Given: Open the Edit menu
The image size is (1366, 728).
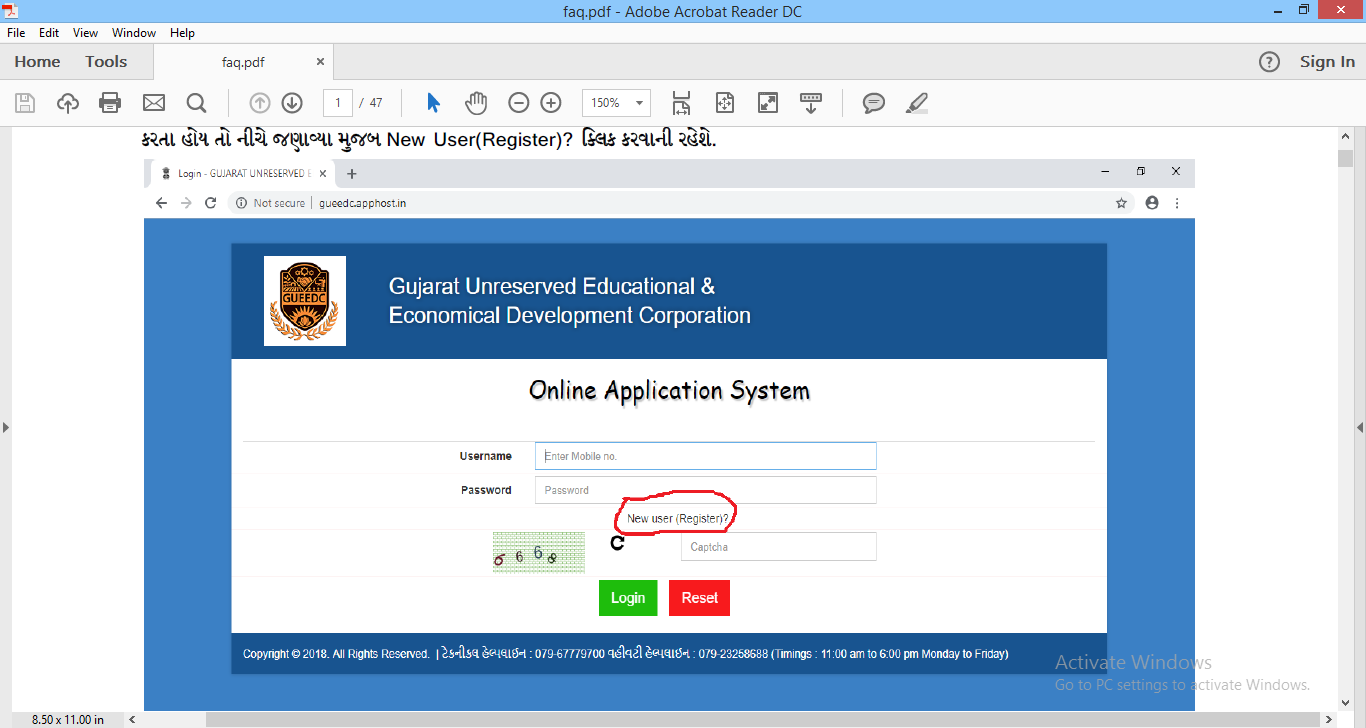Looking at the screenshot, I should click(x=48, y=32).
